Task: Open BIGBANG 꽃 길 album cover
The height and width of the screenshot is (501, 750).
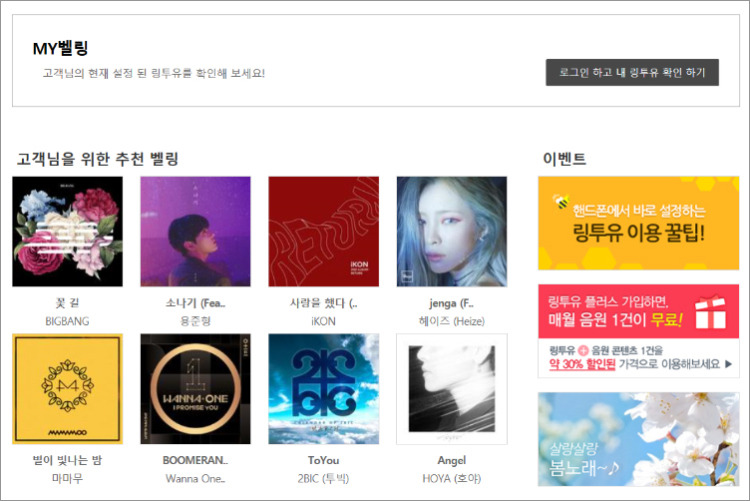Action: pos(67,232)
